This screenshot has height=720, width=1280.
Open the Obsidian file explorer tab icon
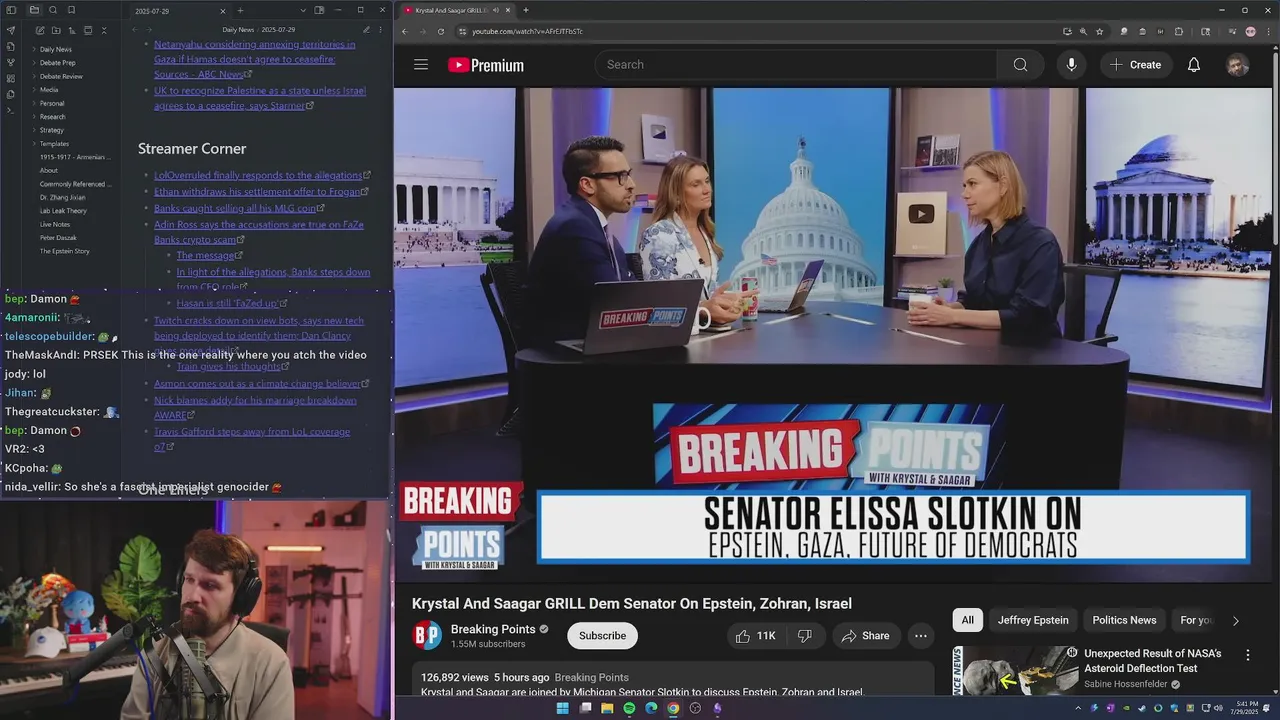34,10
